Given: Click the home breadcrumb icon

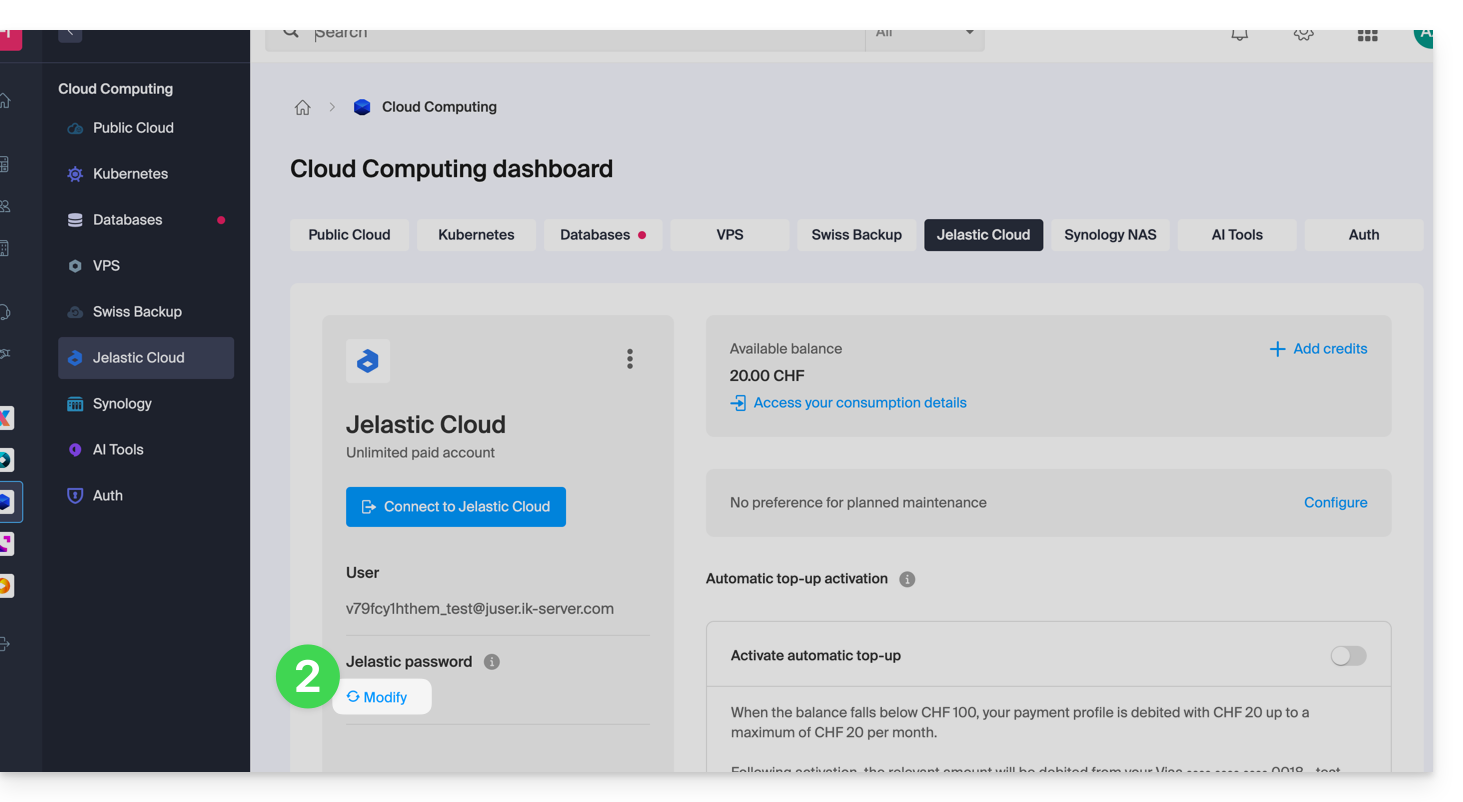Looking at the screenshot, I should click(302, 108).
